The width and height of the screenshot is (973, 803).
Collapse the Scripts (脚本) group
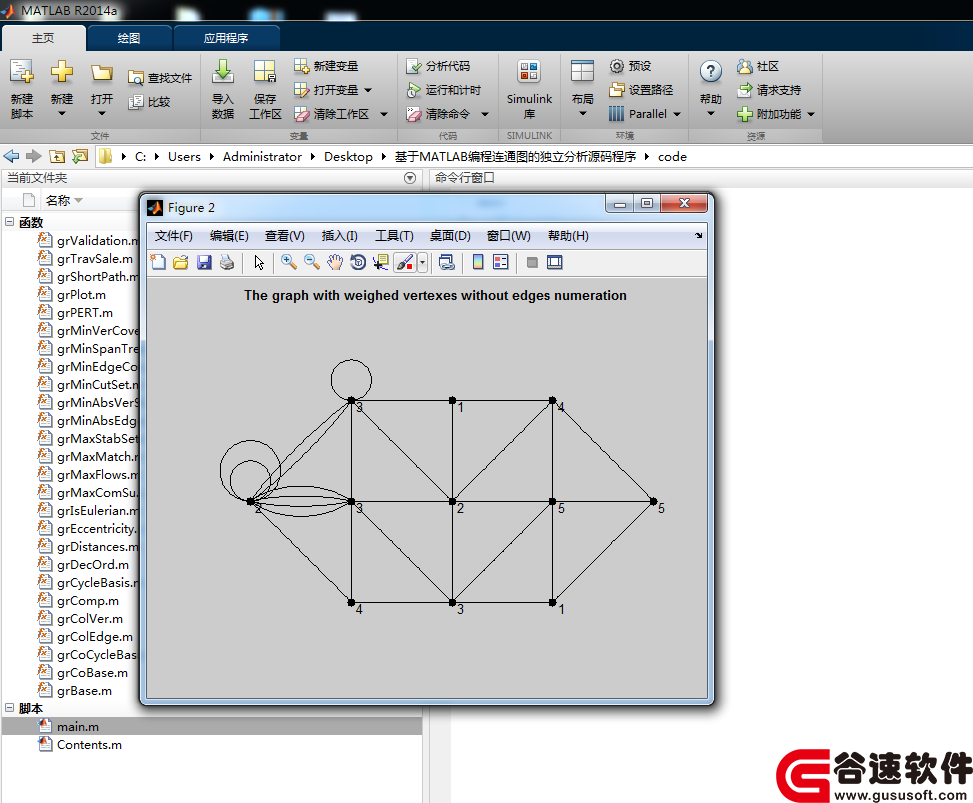click(10, 707)
